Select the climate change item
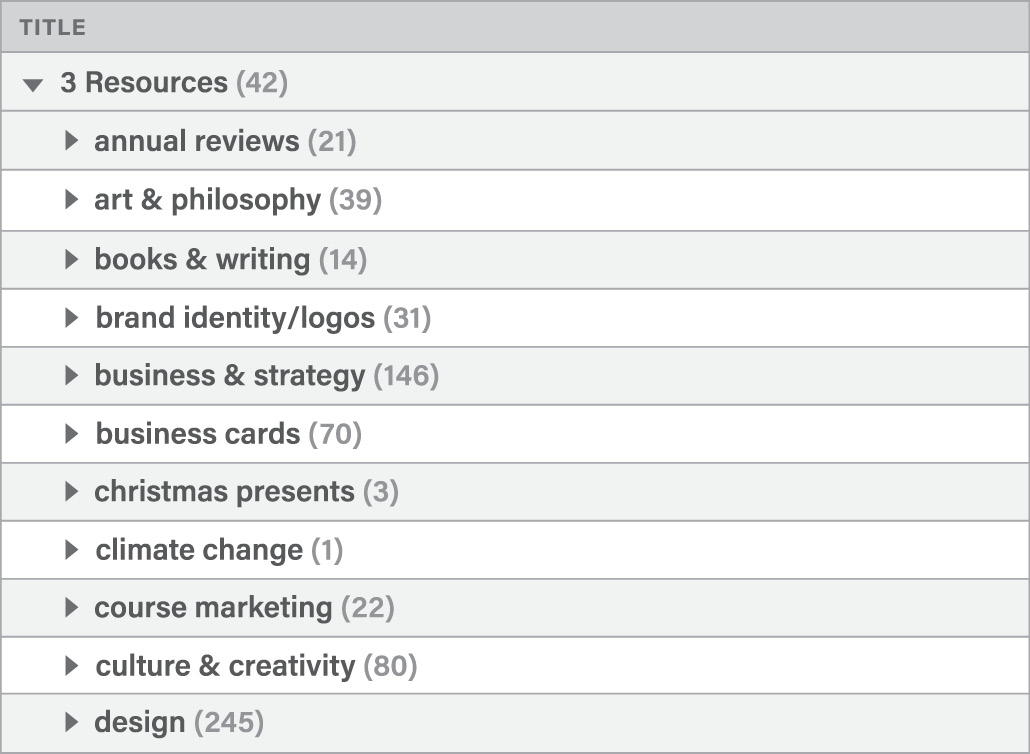 [x=199, y=549]
